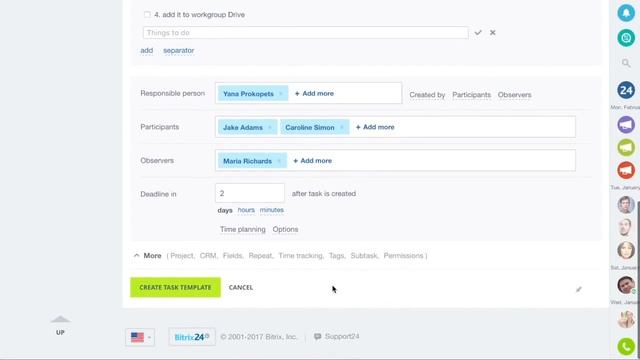640x360 pixels.
Task: Open Time planning settings
Action: tap(243, 229)
